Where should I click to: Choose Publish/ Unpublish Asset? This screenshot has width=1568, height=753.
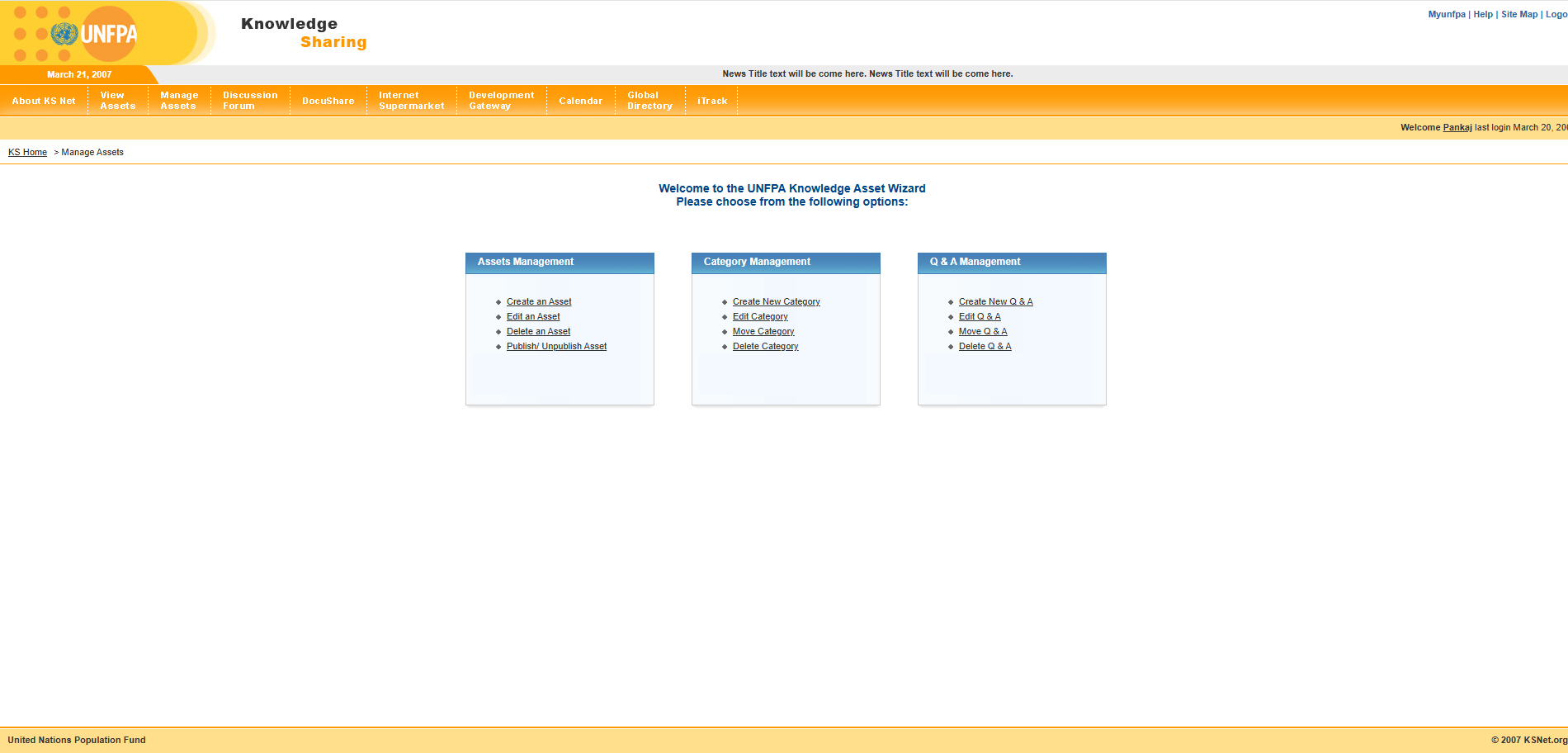(556, 347)
